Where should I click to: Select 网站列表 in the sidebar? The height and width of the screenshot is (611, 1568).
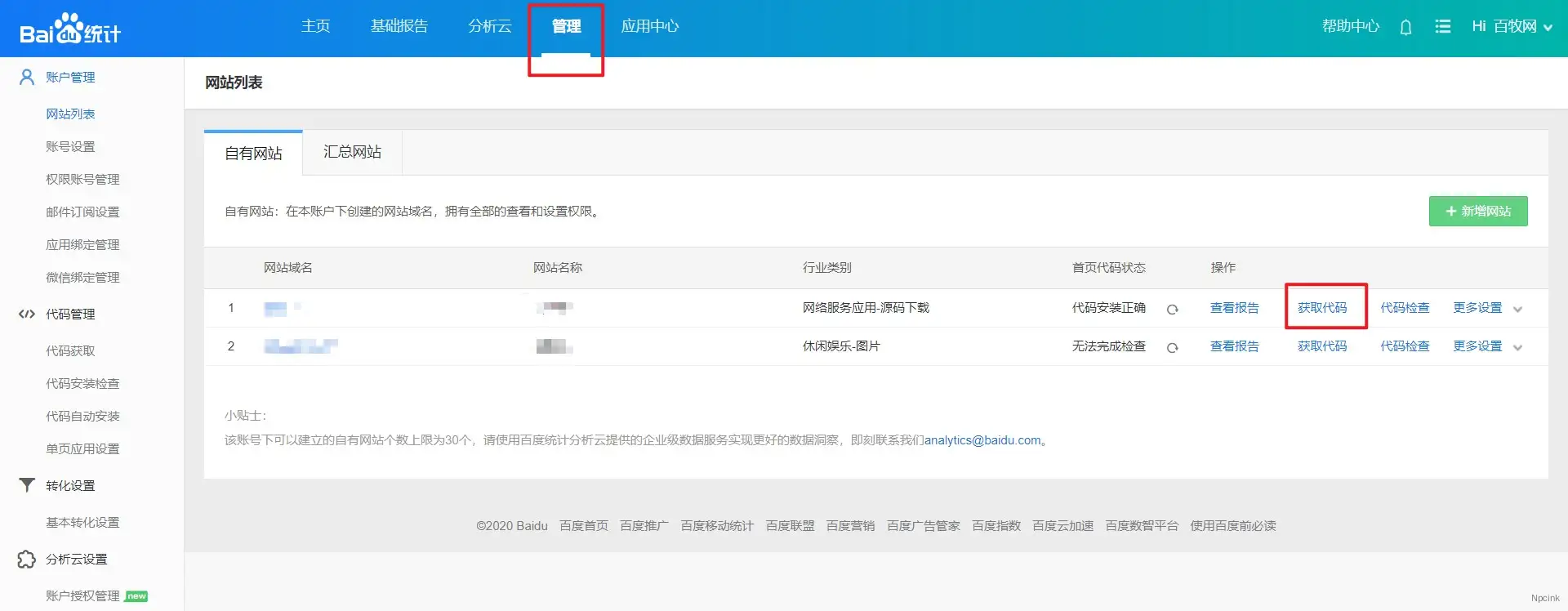pos(70,114)
